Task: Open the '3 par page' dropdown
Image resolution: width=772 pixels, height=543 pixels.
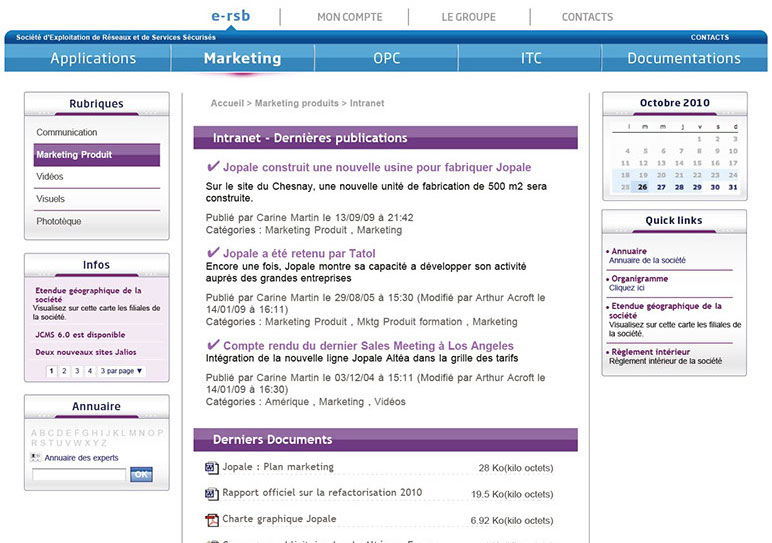Action: (x=121, y=371)
